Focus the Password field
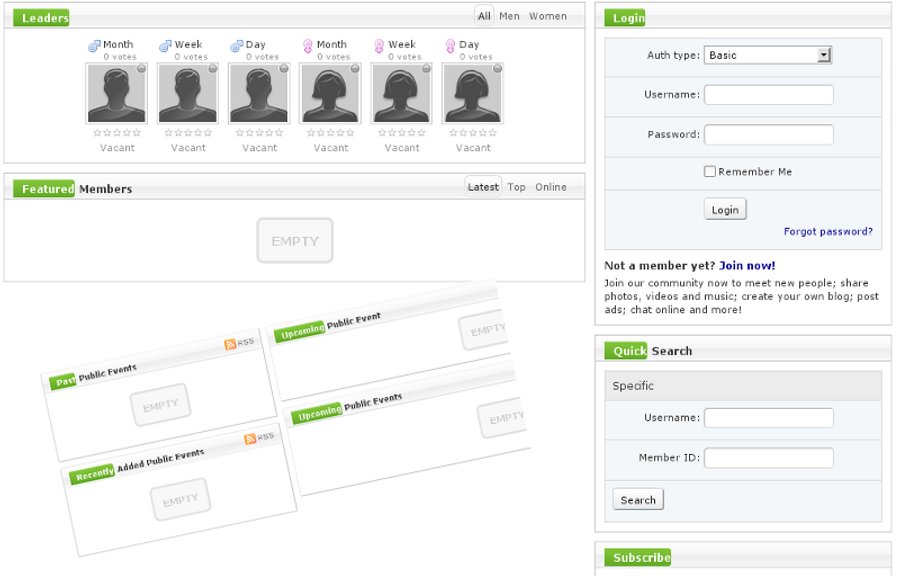The height and width of the screenshot is (576, 900). tap(769, 134)
